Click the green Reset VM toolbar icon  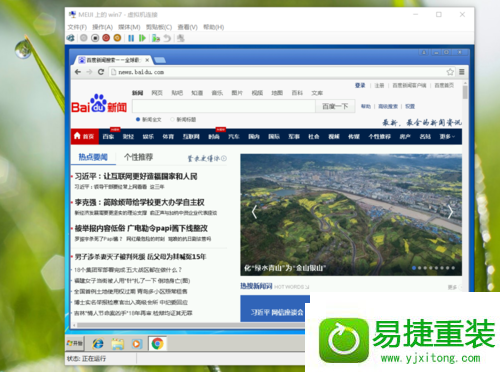click(142, 38)
